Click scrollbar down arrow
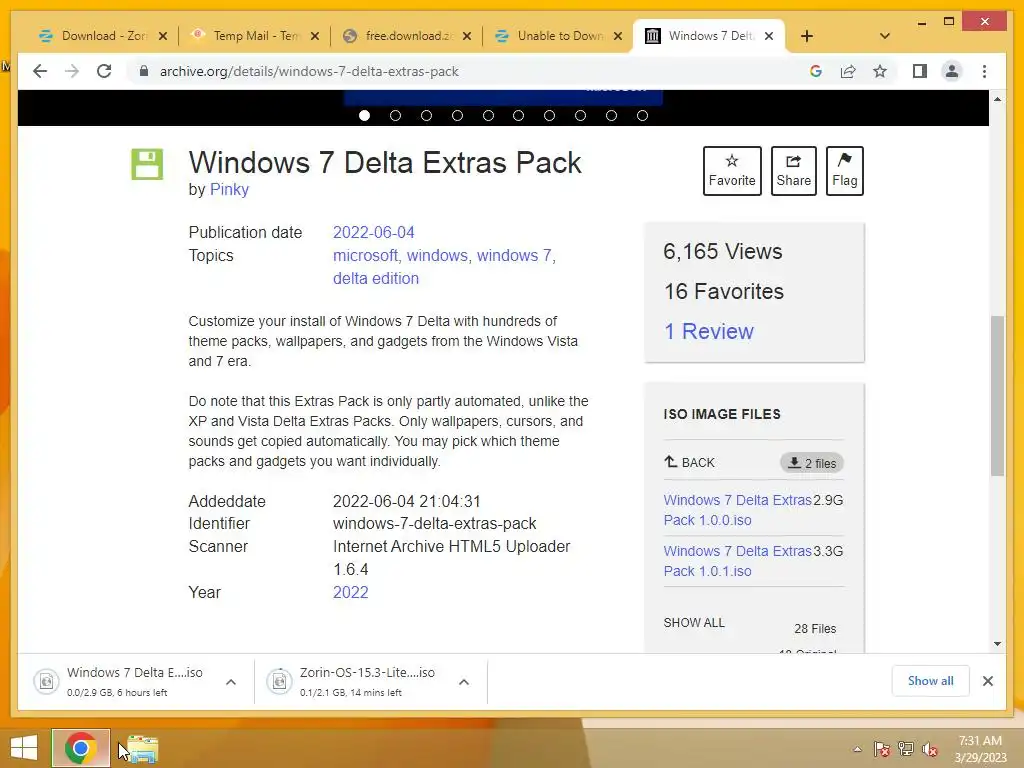Viewport: 1024px width, 768px height. (997, 644)
